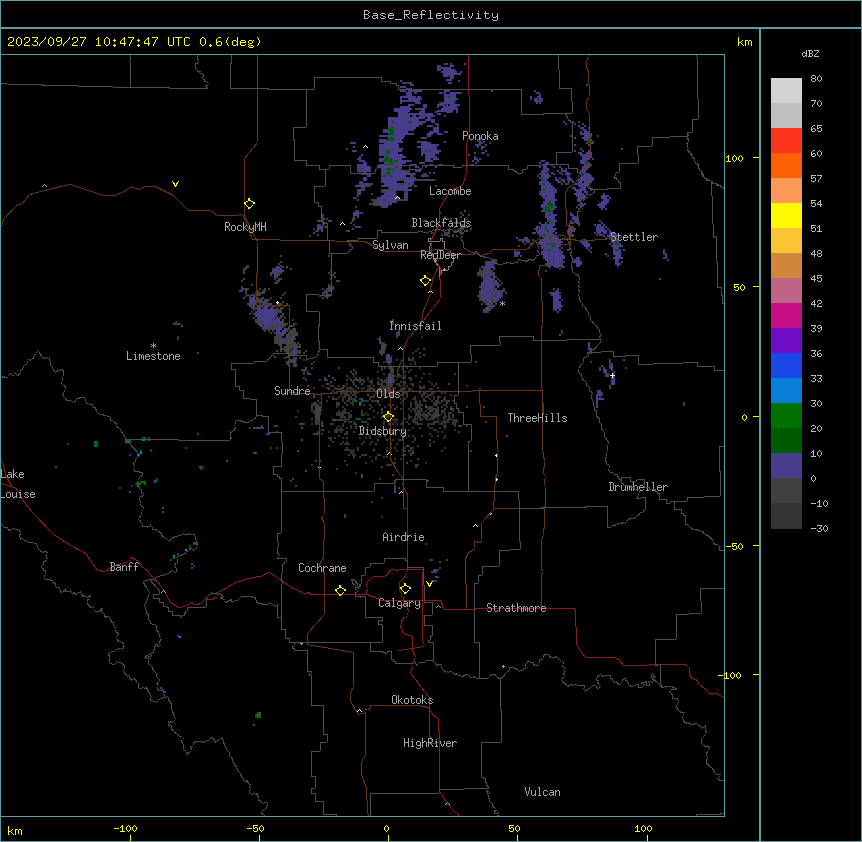The width and height of the screenshot is (862, 842).
Task: Click the HighRiver label
Action: [430, 743]
